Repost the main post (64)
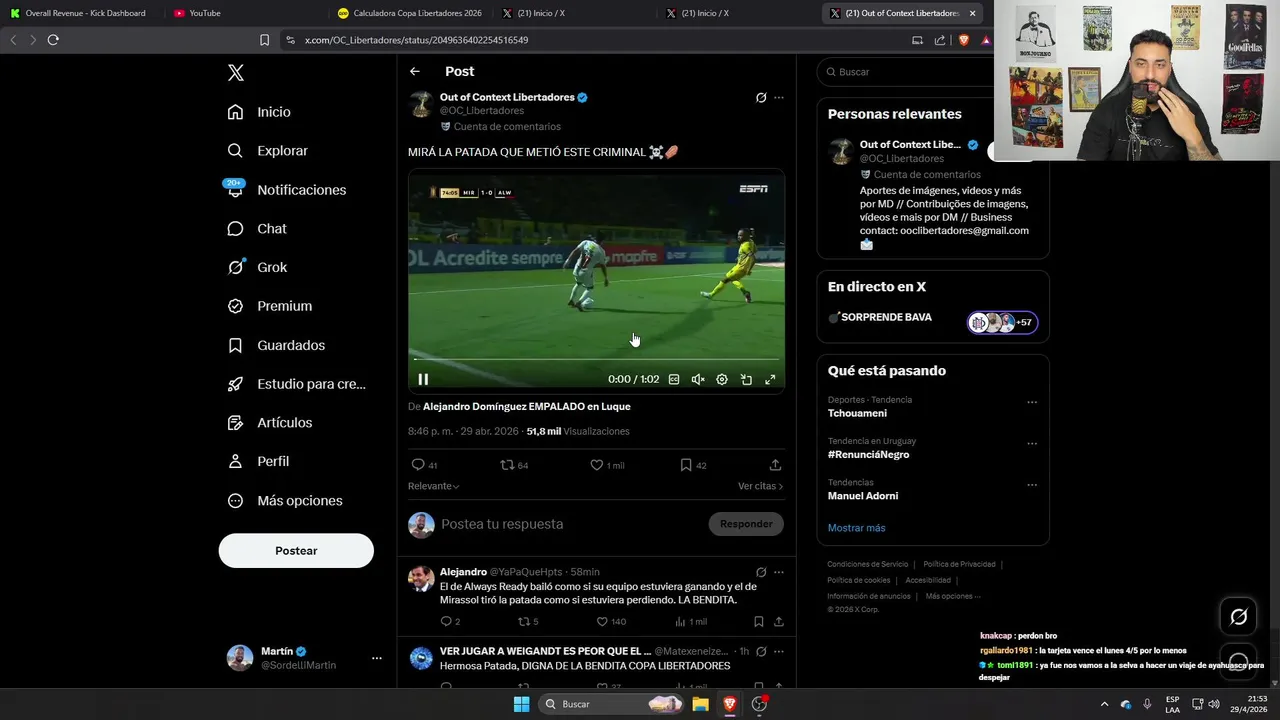Screen dimensions: 1280x720 tap(514, 465)
